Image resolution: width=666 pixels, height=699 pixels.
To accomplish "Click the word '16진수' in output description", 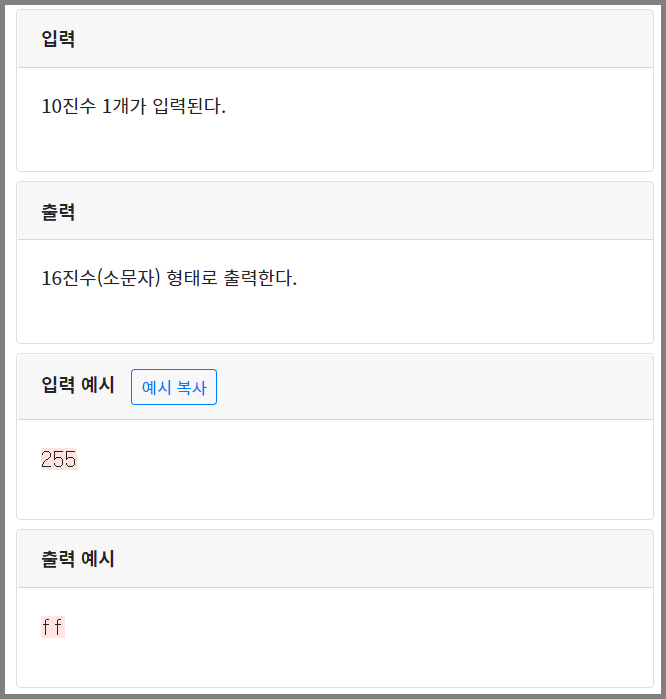I will click(68, 278).
